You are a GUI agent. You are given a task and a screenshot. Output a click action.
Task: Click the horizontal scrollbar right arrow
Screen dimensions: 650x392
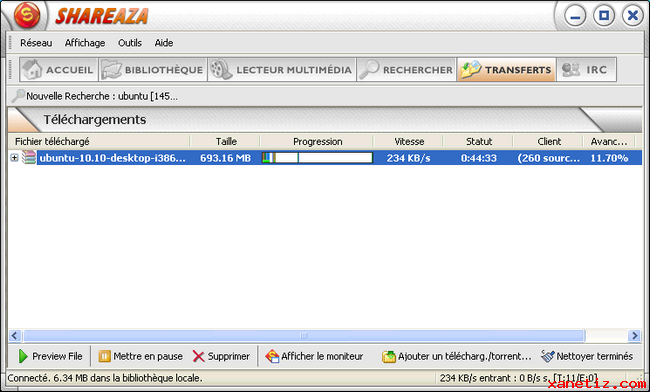(x=635, y=336)
